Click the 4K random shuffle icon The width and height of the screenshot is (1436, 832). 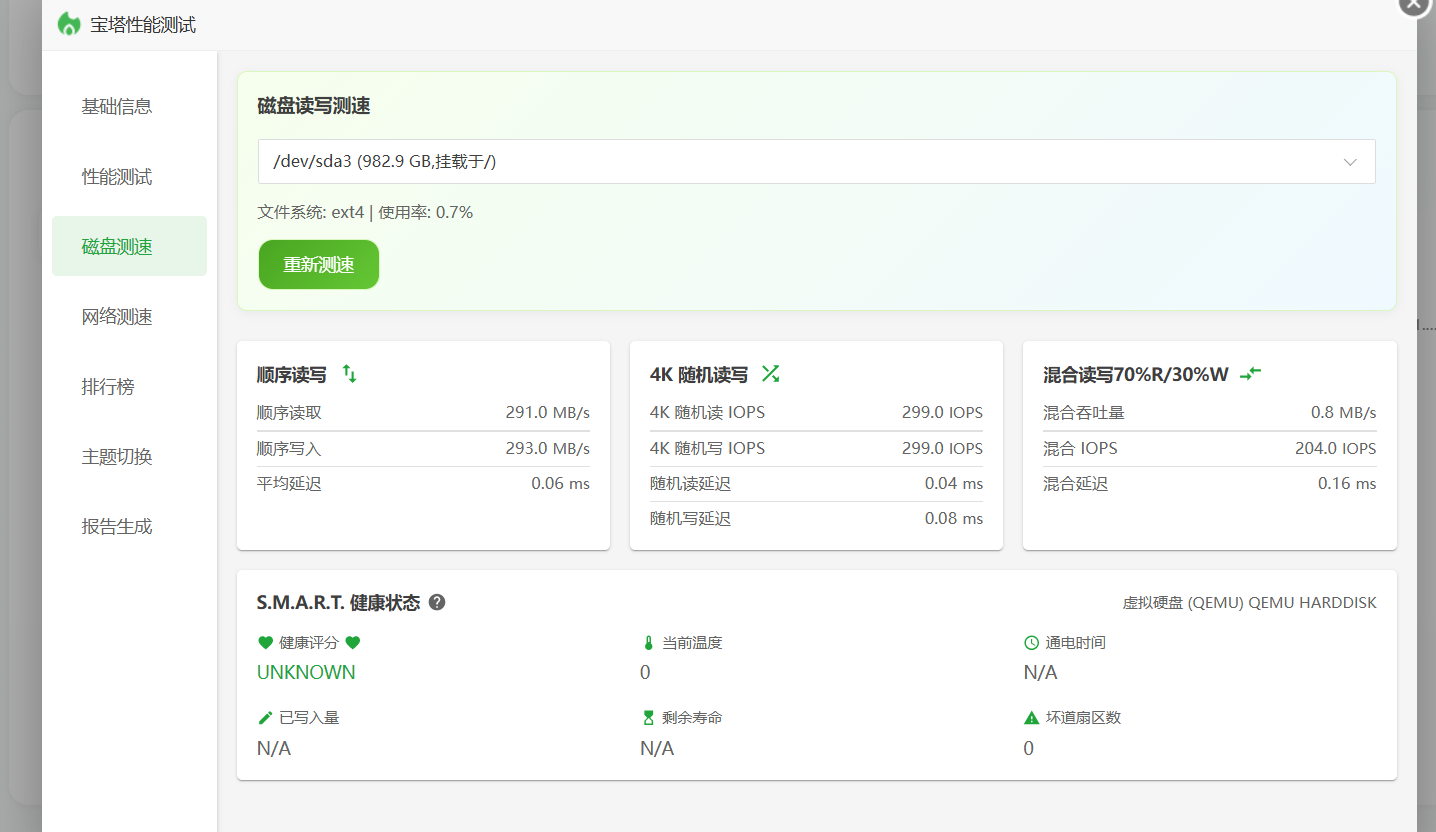click(770, 374)
